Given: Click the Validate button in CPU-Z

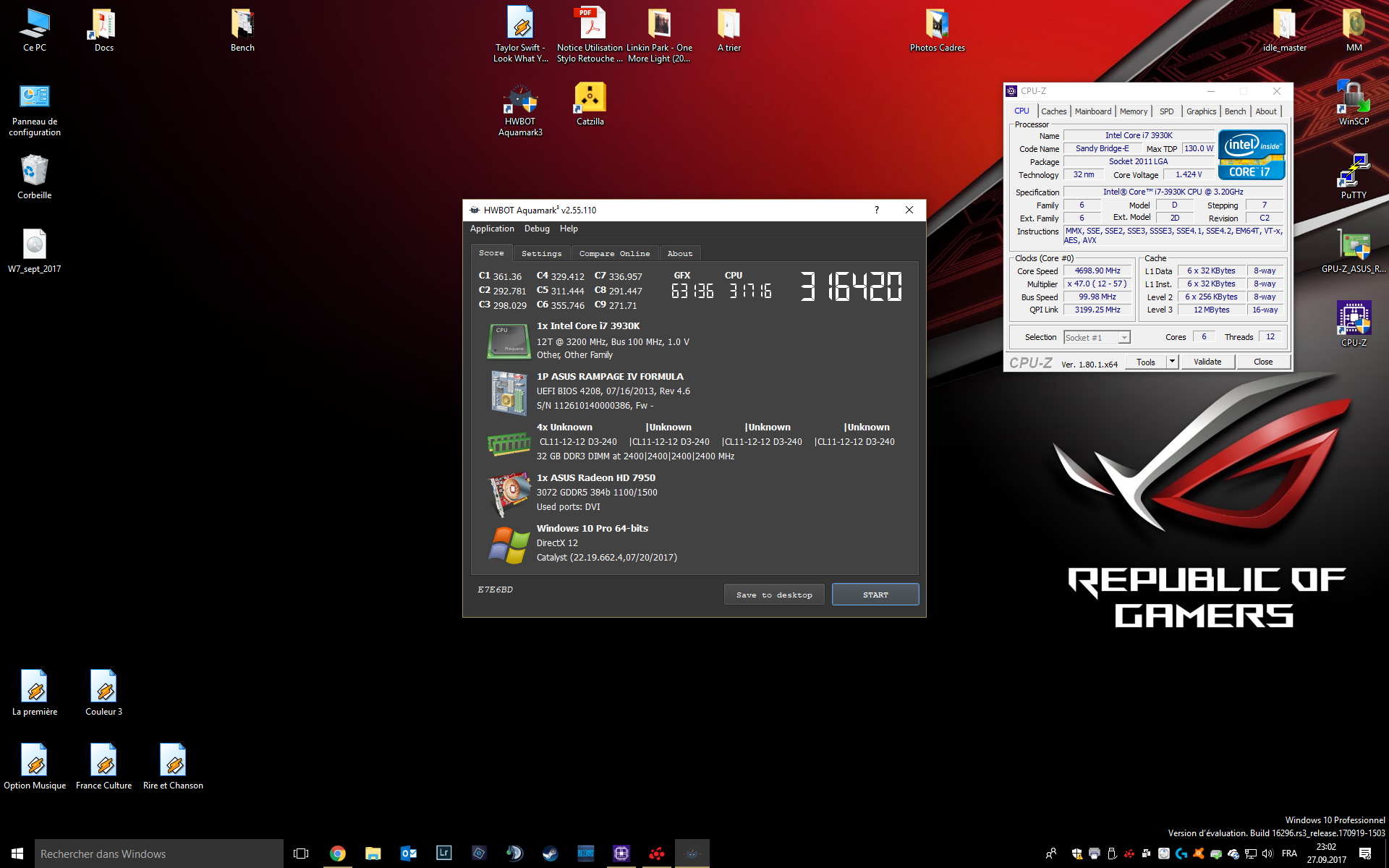Looking at the screenshot, I should pyautogui.click(x=1207, y=362).
